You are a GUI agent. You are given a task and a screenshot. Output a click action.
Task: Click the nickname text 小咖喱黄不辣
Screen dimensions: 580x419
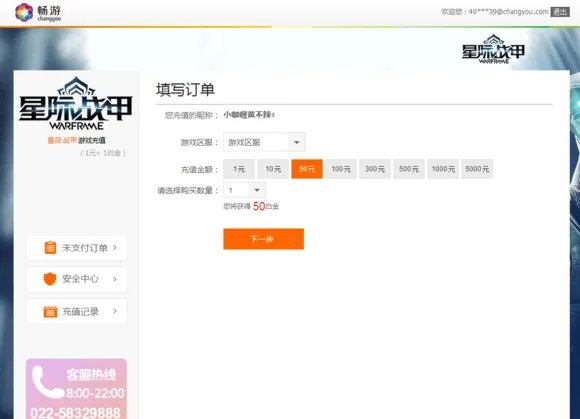(249, 115)
